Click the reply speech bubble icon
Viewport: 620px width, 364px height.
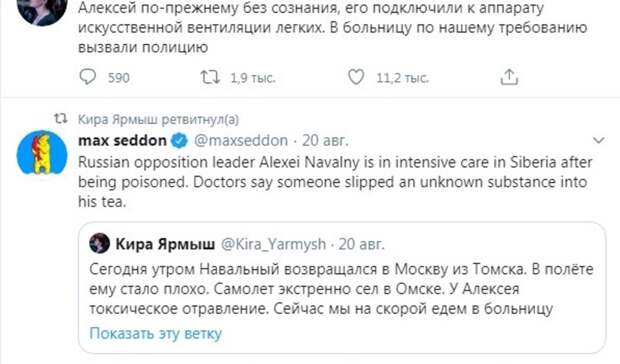[87, 77]
